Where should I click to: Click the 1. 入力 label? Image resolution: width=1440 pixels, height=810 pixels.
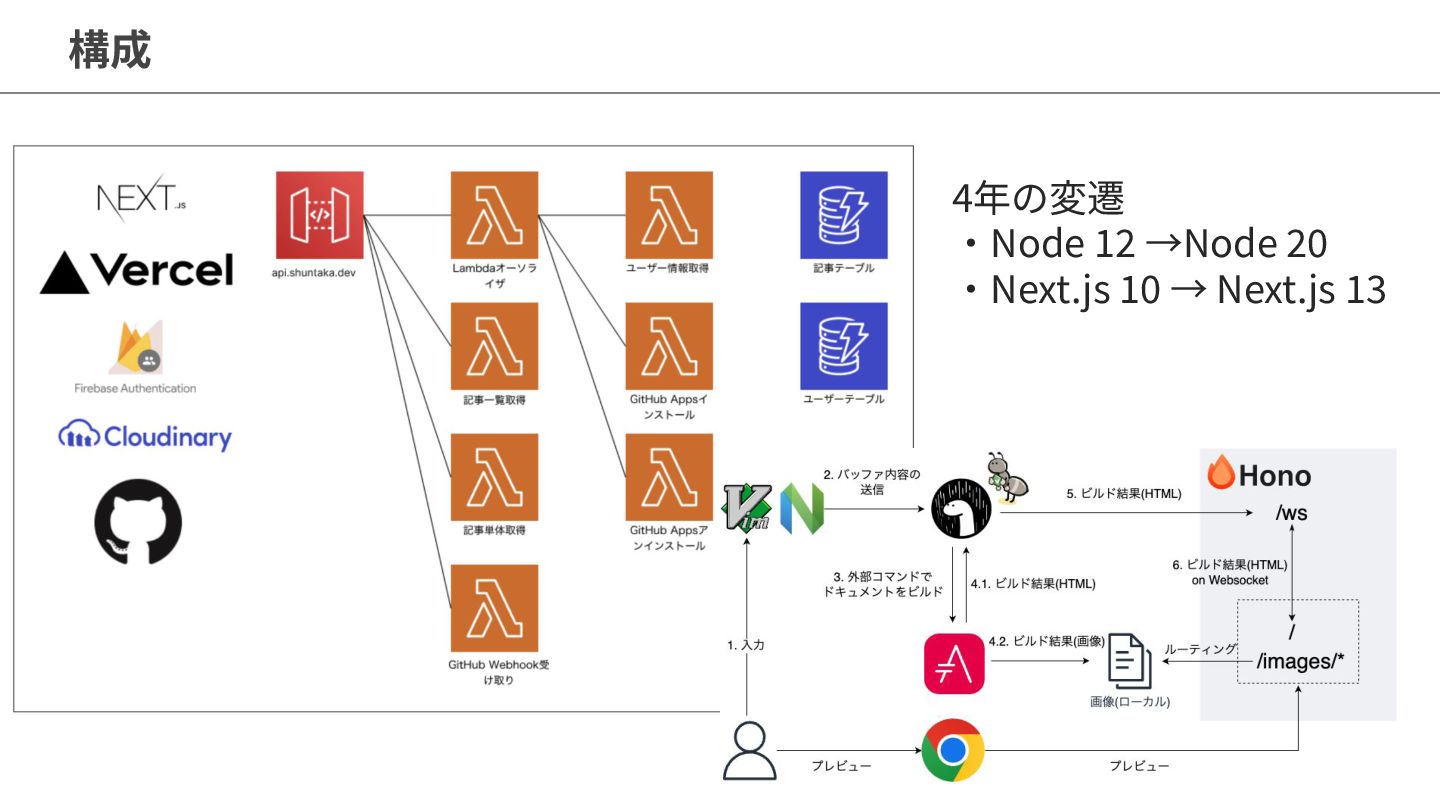tap(746, 645)
